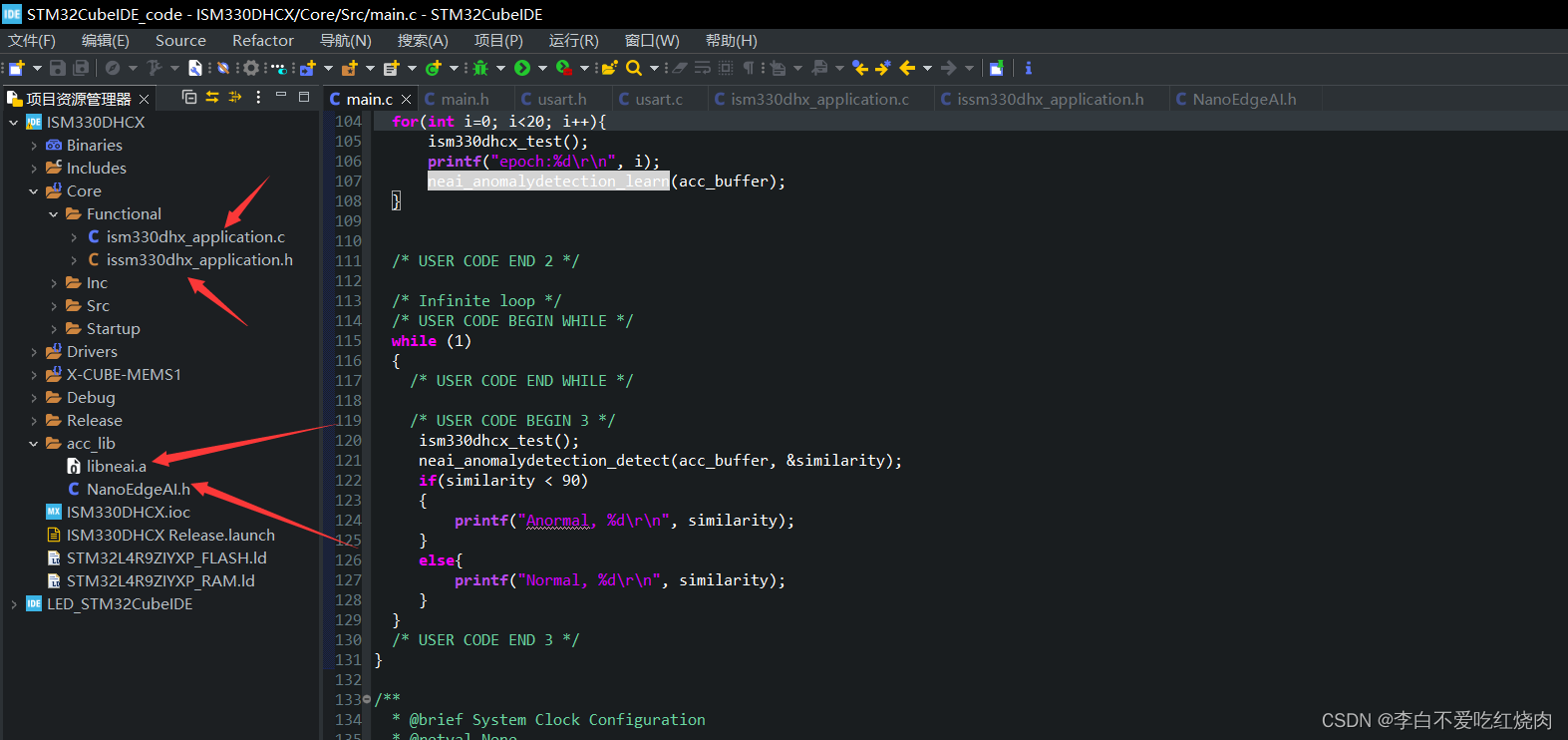
Task: Click the New C/C++ Project icon with green C
Action: [x=434, y=68]
